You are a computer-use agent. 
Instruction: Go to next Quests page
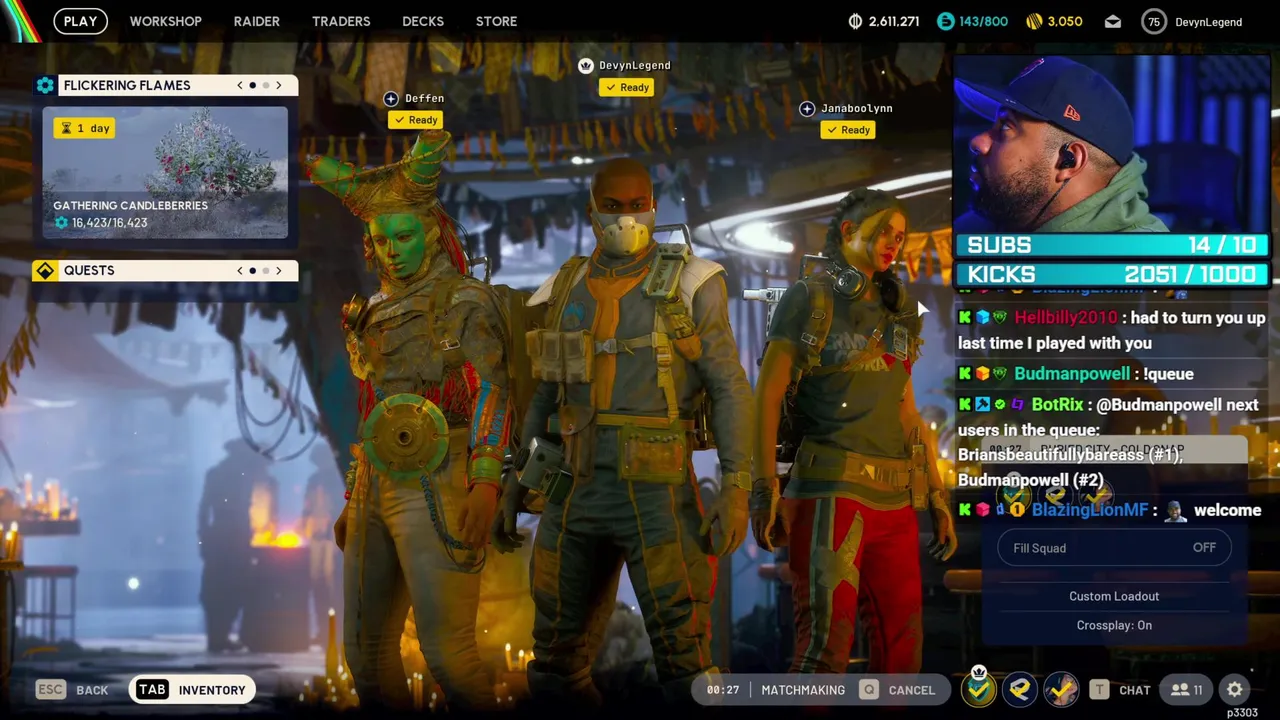279,270
